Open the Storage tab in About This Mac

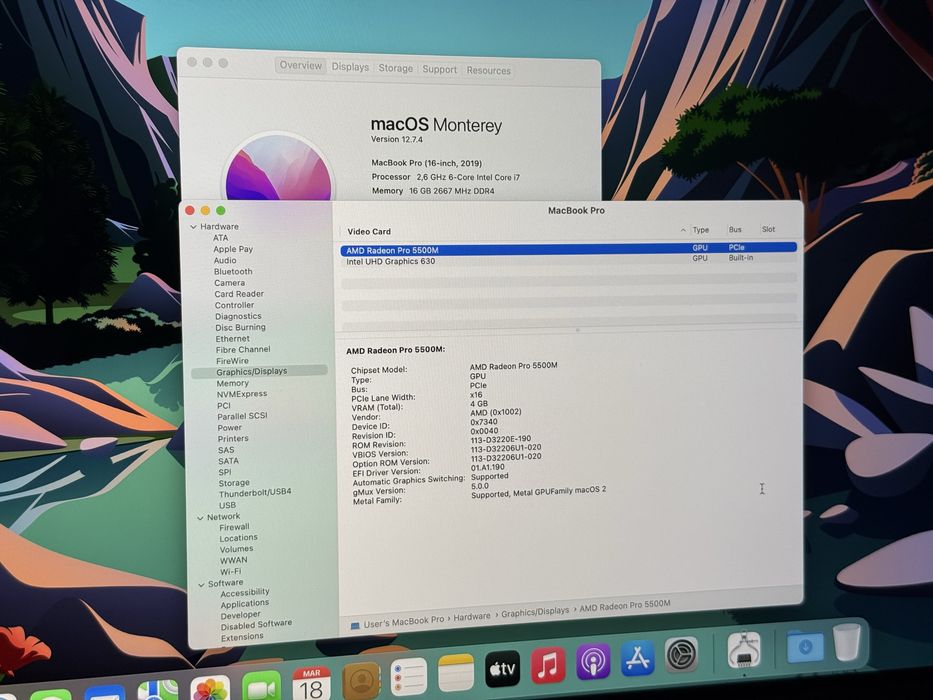click(396, 68)
